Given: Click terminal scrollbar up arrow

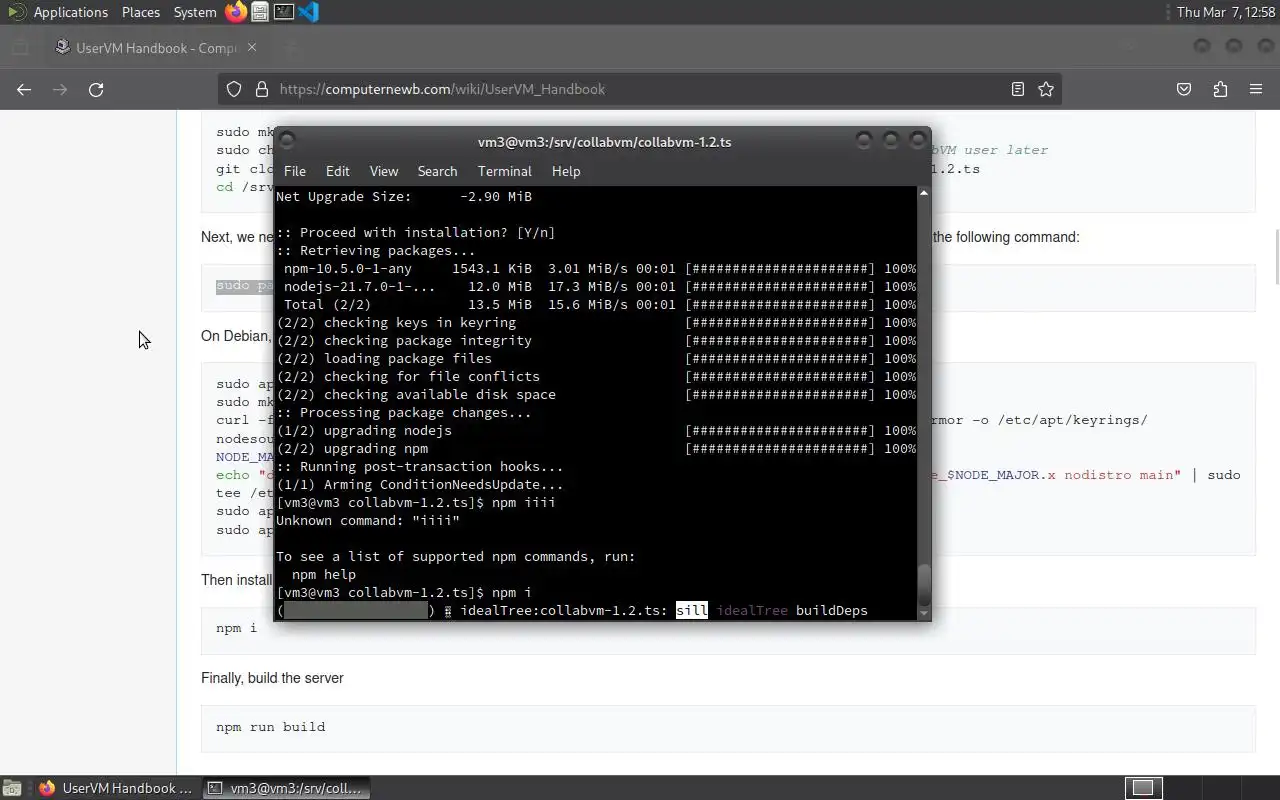Looking at the screenshot, I should (924, 193).
